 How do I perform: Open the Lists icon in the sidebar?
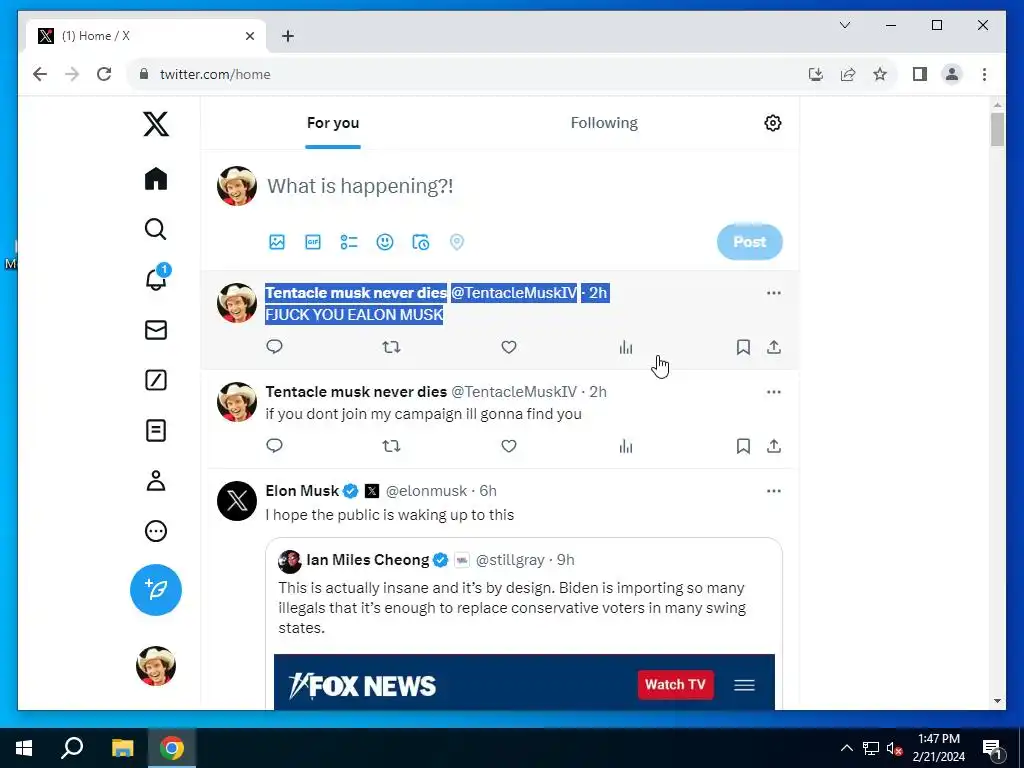pyautogui.click(x=156, y=430)
